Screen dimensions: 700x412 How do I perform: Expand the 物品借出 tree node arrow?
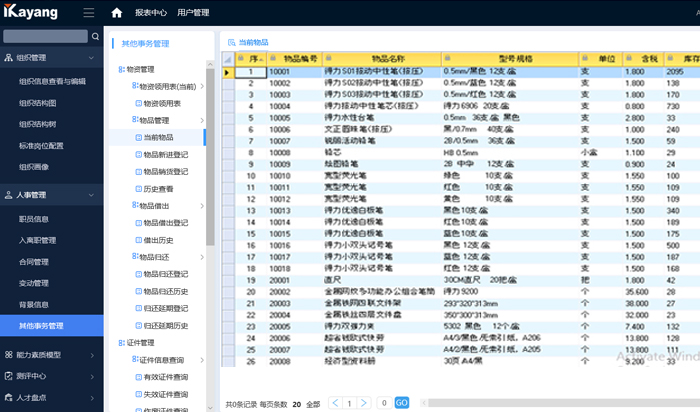click(203, 205)
